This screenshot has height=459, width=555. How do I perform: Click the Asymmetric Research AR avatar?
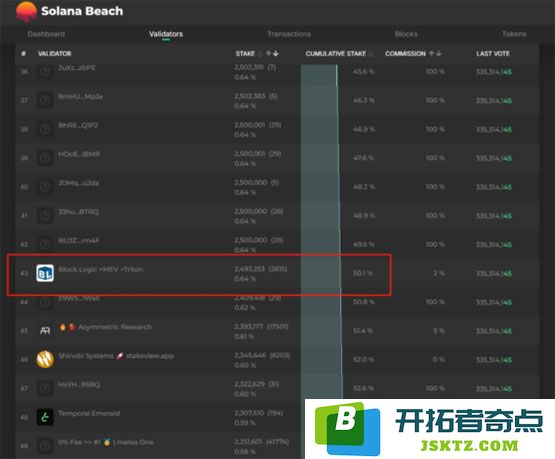[45, 331]
